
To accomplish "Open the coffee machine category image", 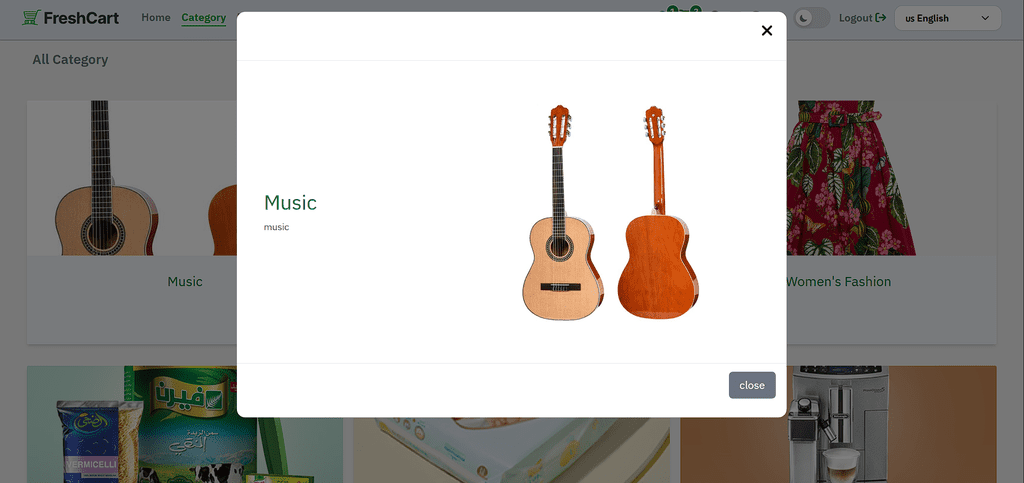I will click(838, 424).
